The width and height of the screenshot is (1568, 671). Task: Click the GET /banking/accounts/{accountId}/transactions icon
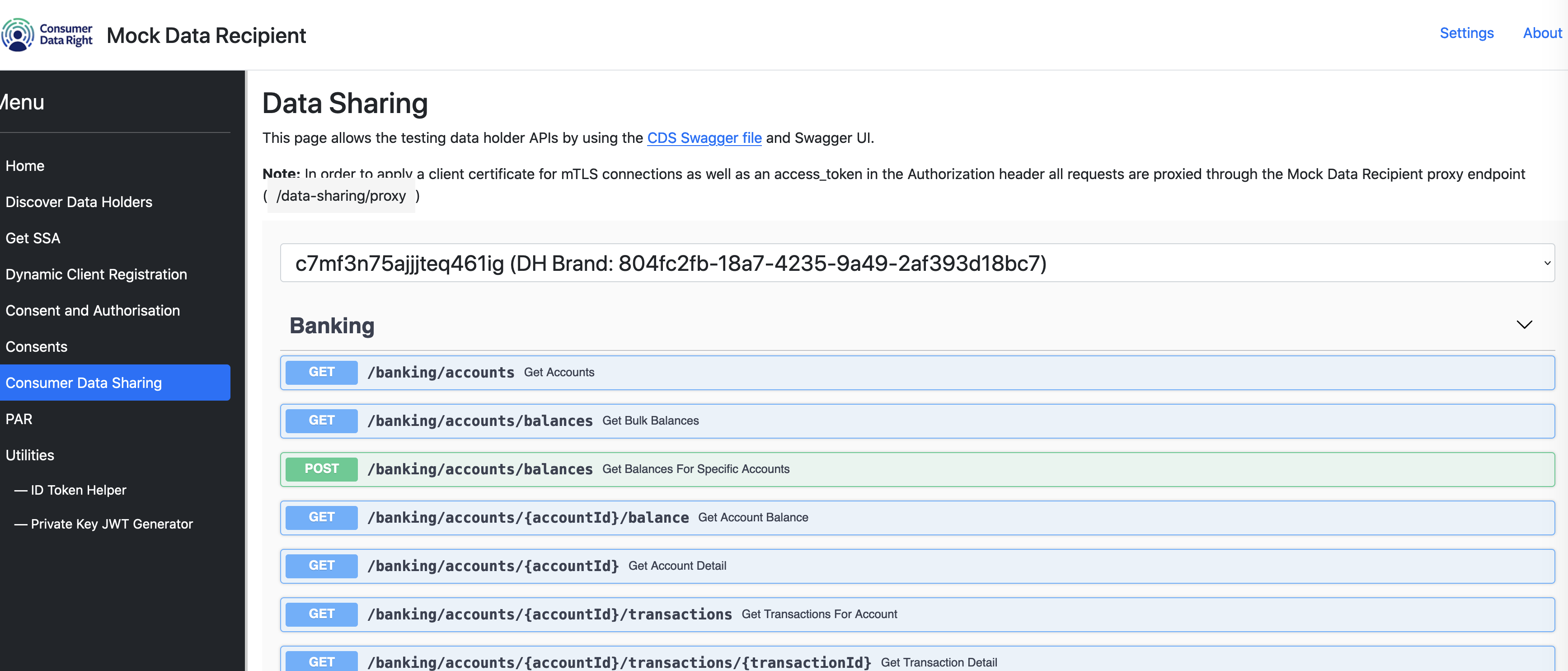point(322,614)
